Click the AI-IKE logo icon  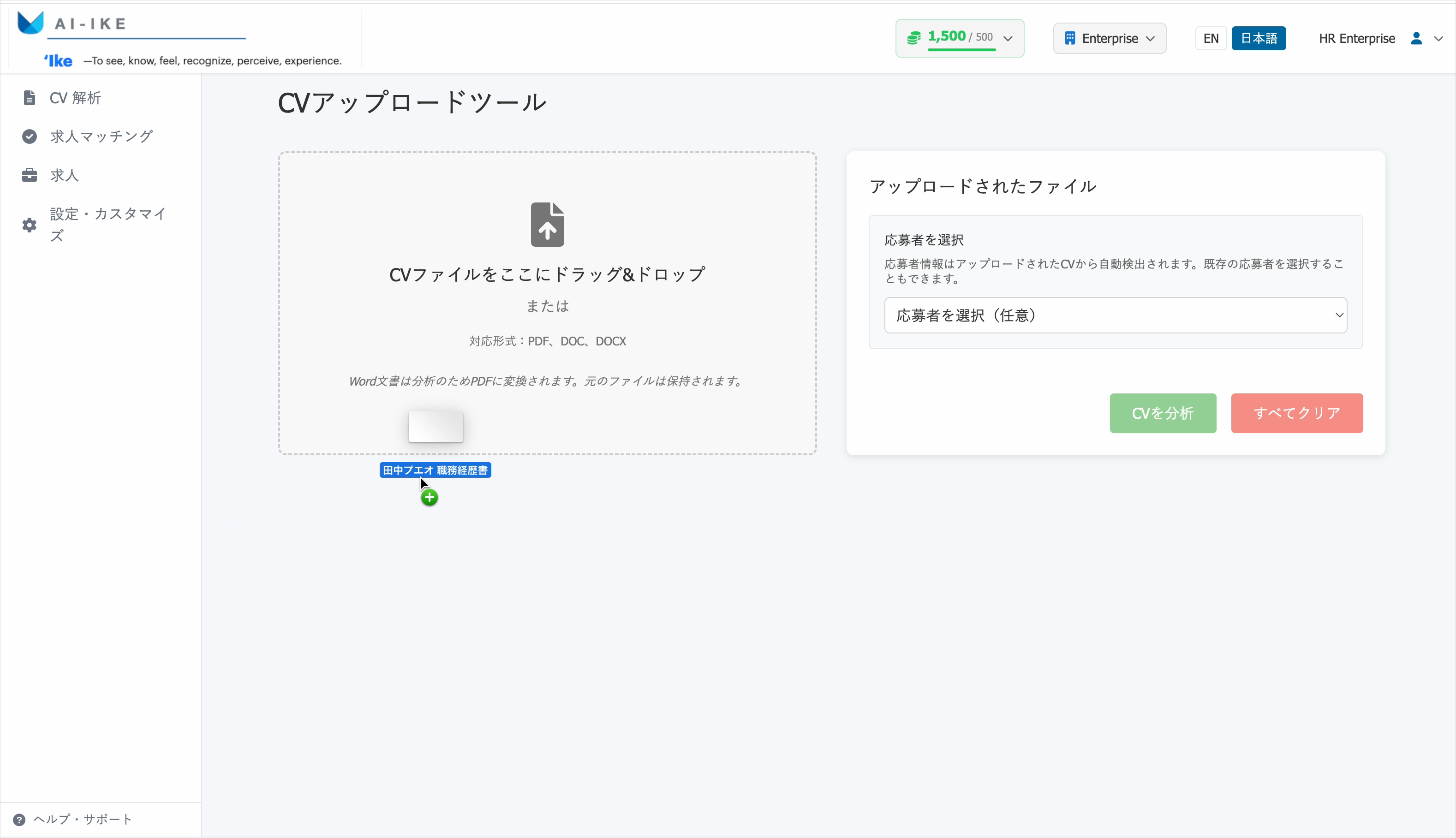[30, 23]
